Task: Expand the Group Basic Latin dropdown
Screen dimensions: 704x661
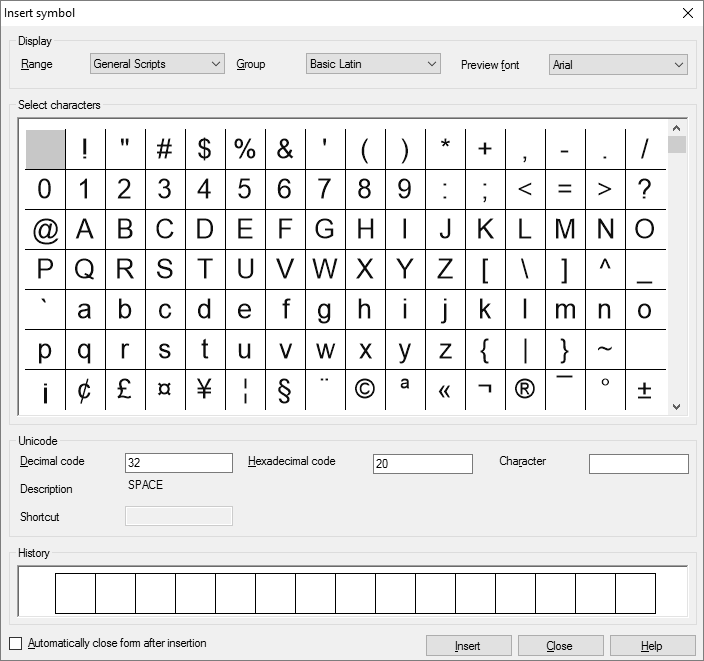Action: point(373,64)
